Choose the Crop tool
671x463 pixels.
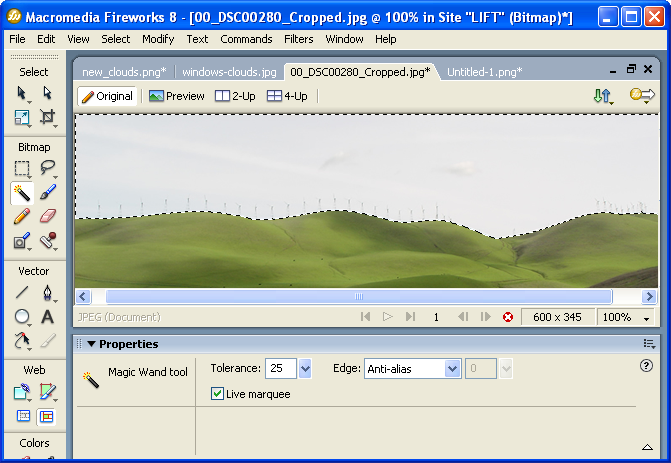tap(47, 117)
